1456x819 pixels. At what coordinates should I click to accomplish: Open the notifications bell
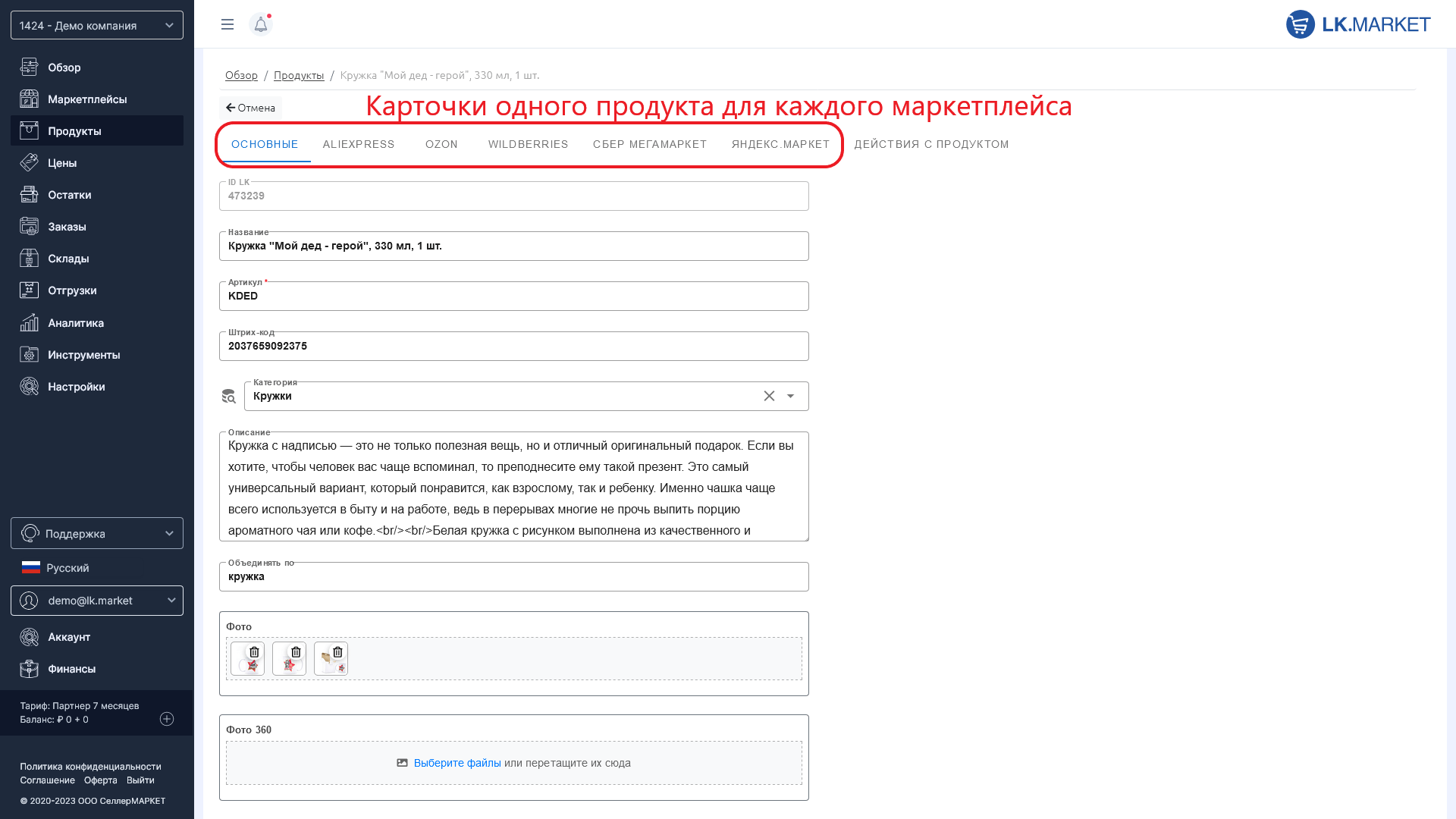pyautogui.click(x=261, y=24)
